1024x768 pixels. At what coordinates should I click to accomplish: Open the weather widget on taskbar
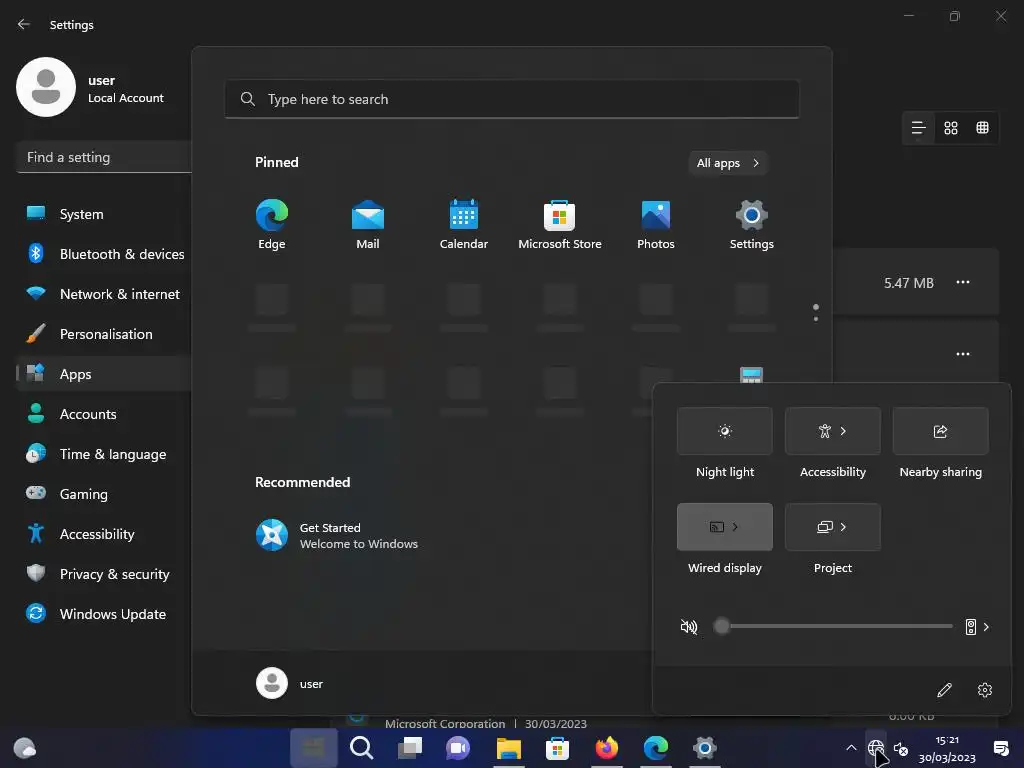(25, 747)
